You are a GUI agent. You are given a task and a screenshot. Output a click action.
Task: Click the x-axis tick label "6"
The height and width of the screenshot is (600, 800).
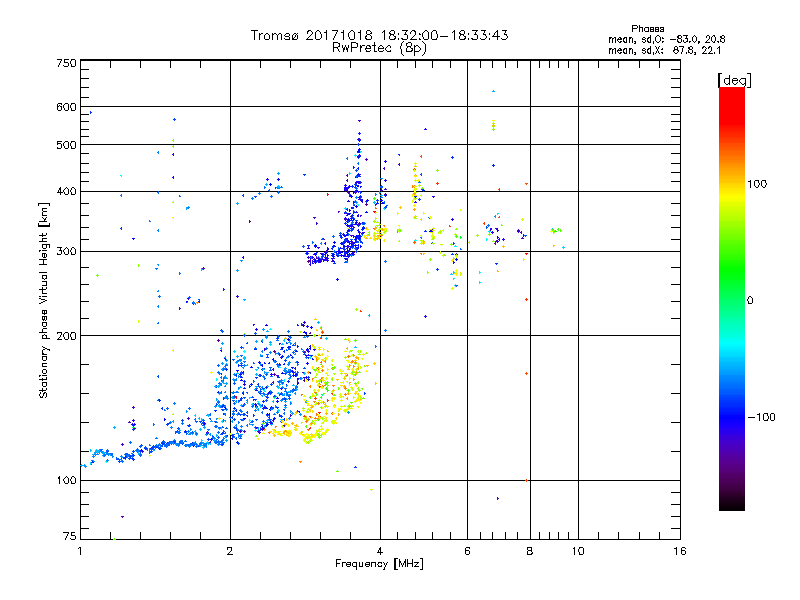point(467,551)
